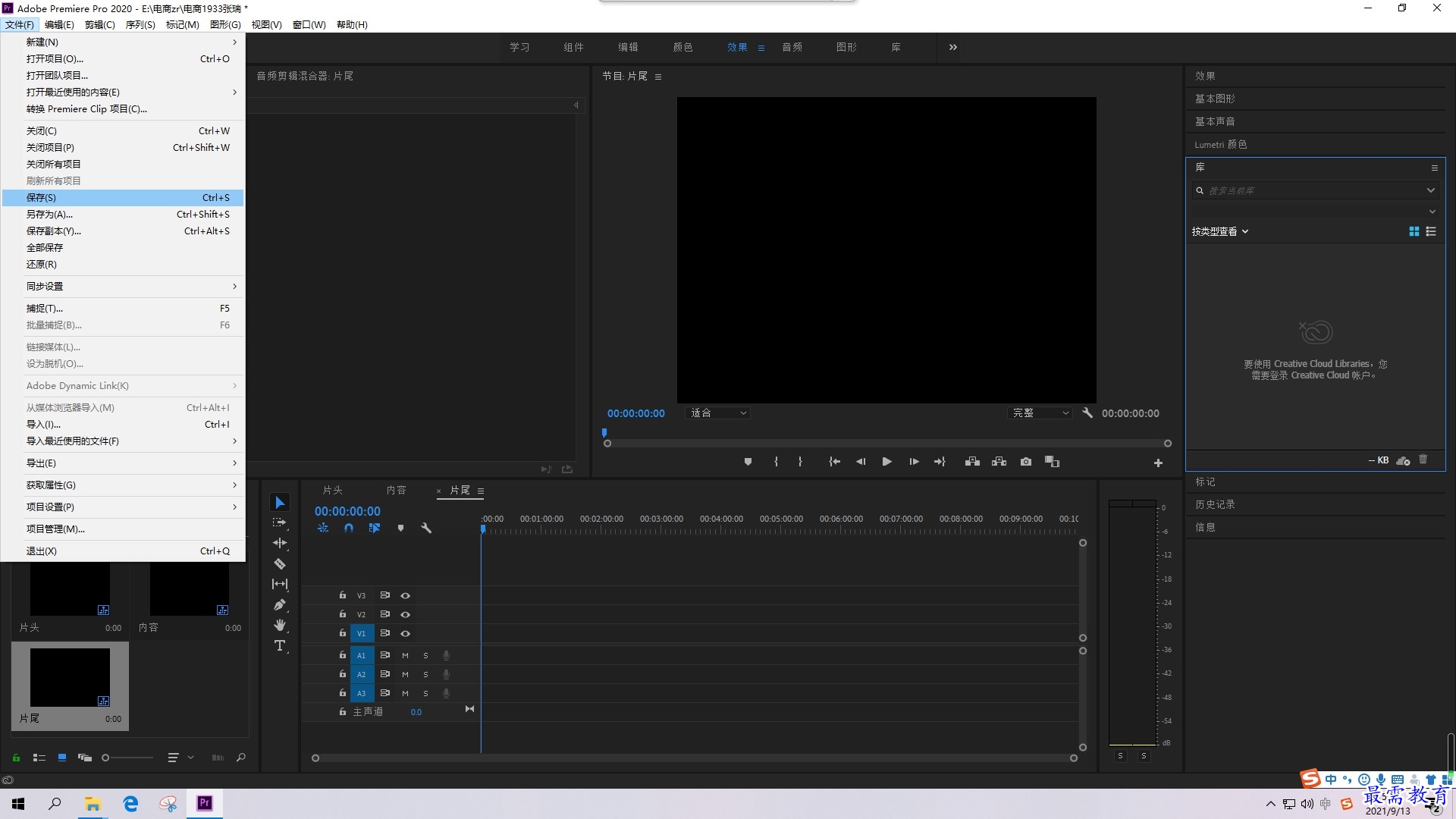
Task: Show more workspaces with double chevron
Action: coord(953,47)
